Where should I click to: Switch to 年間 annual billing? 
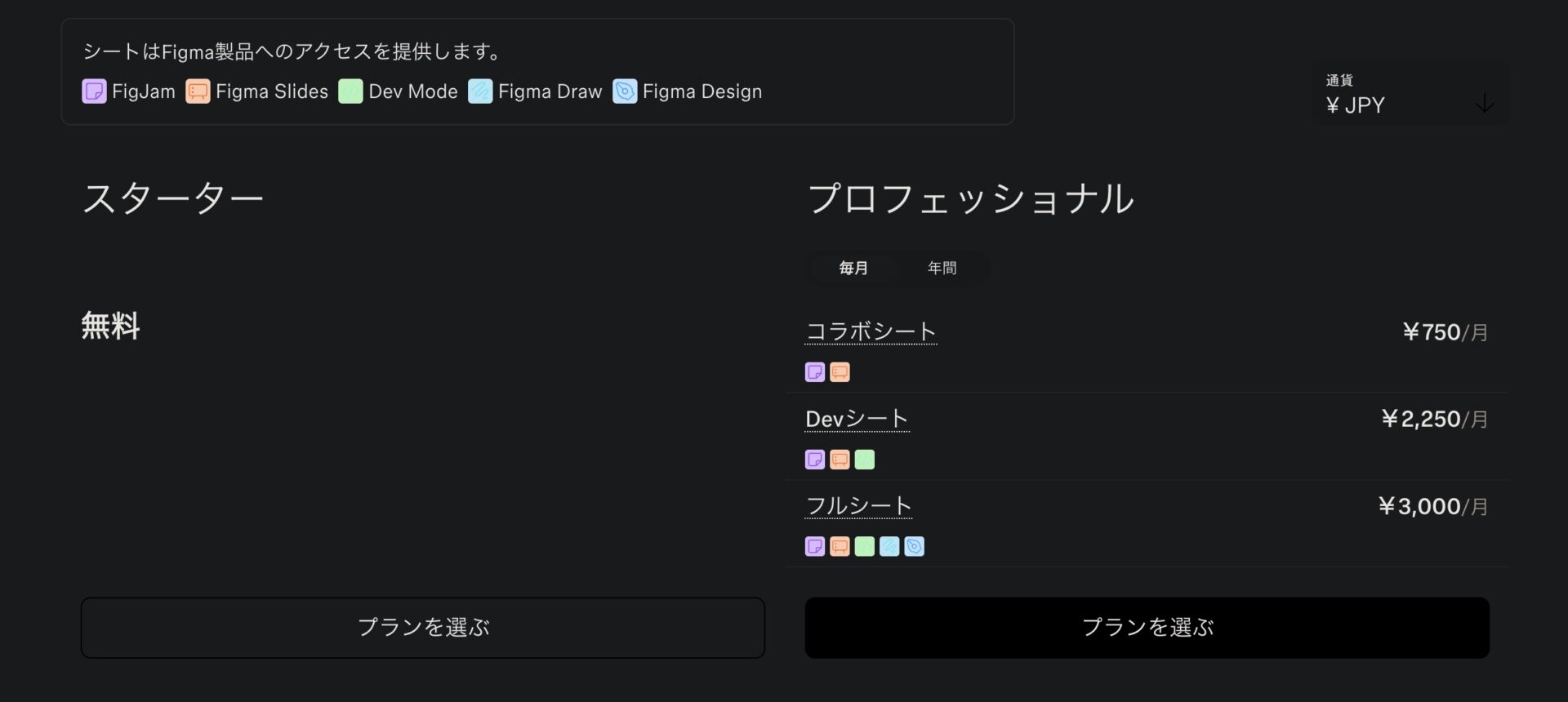(x=942, y=268)
